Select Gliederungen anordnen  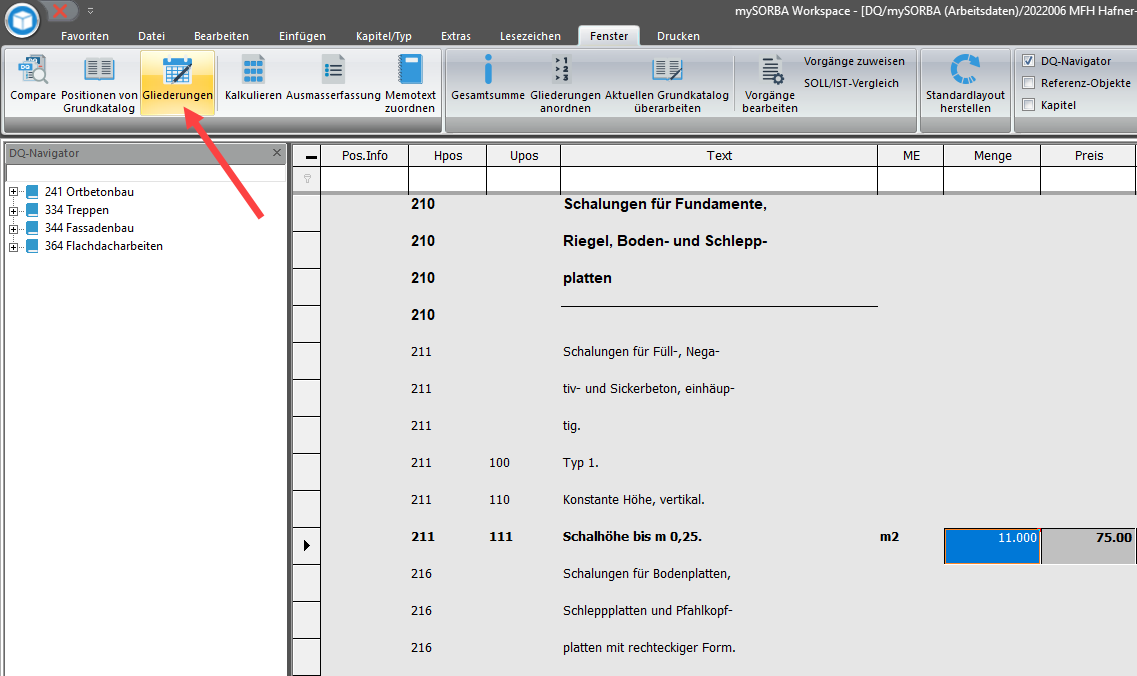[x=565, y=83]
